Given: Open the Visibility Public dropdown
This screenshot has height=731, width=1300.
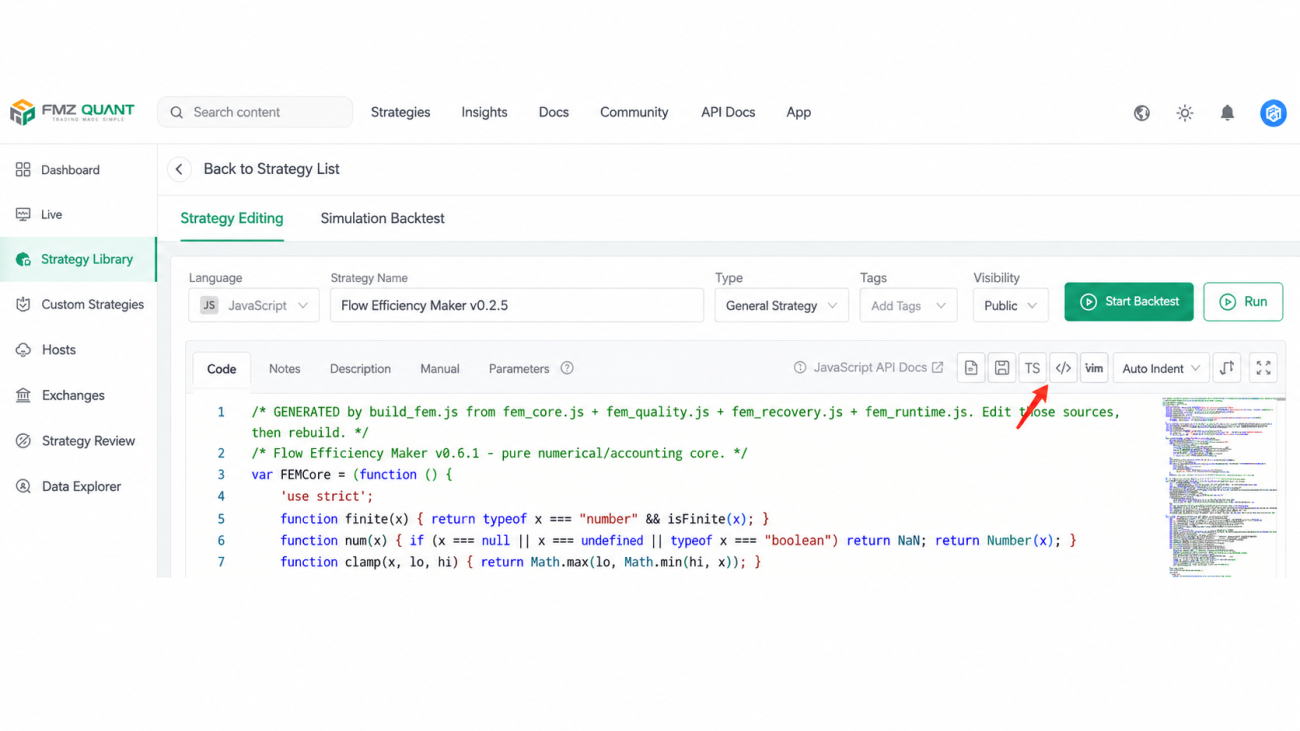Looking at the screenshot, I should (1011, 306).
